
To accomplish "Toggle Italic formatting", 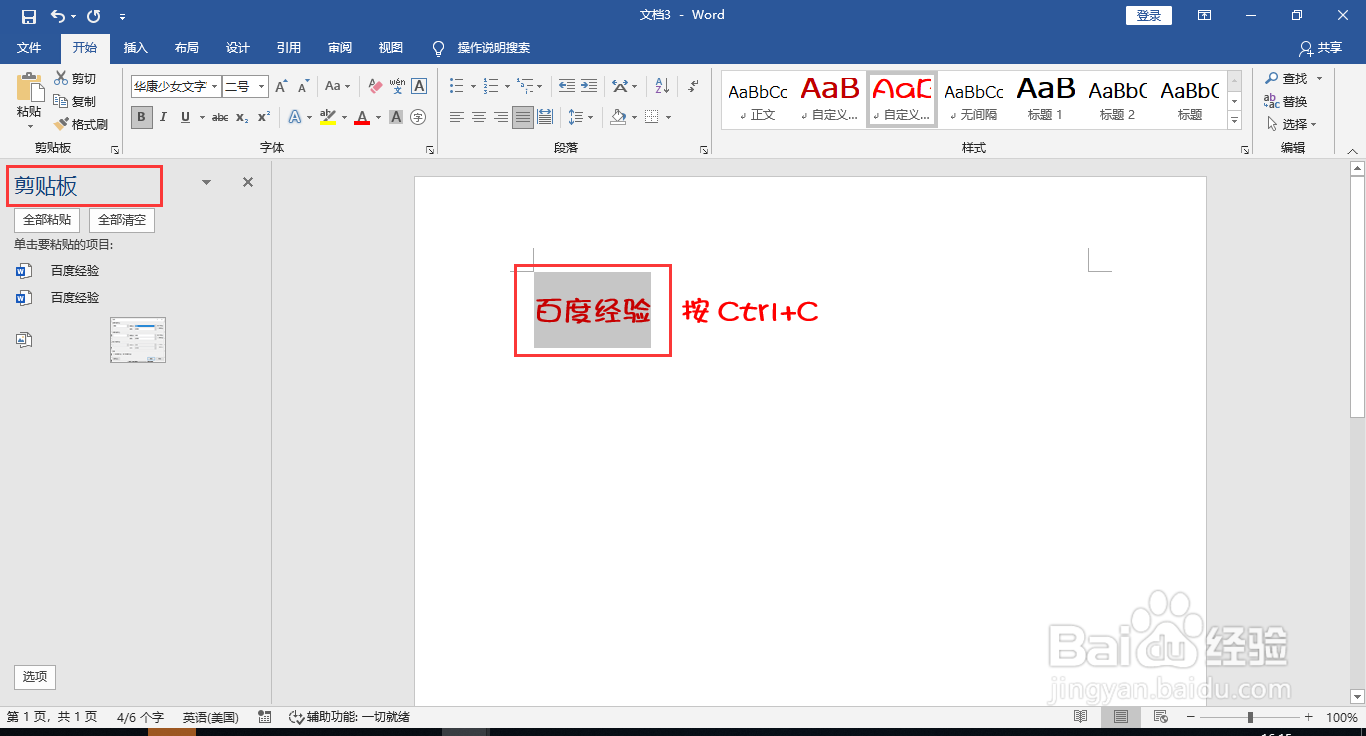I will pyautogui.click(x=163, y=117).
